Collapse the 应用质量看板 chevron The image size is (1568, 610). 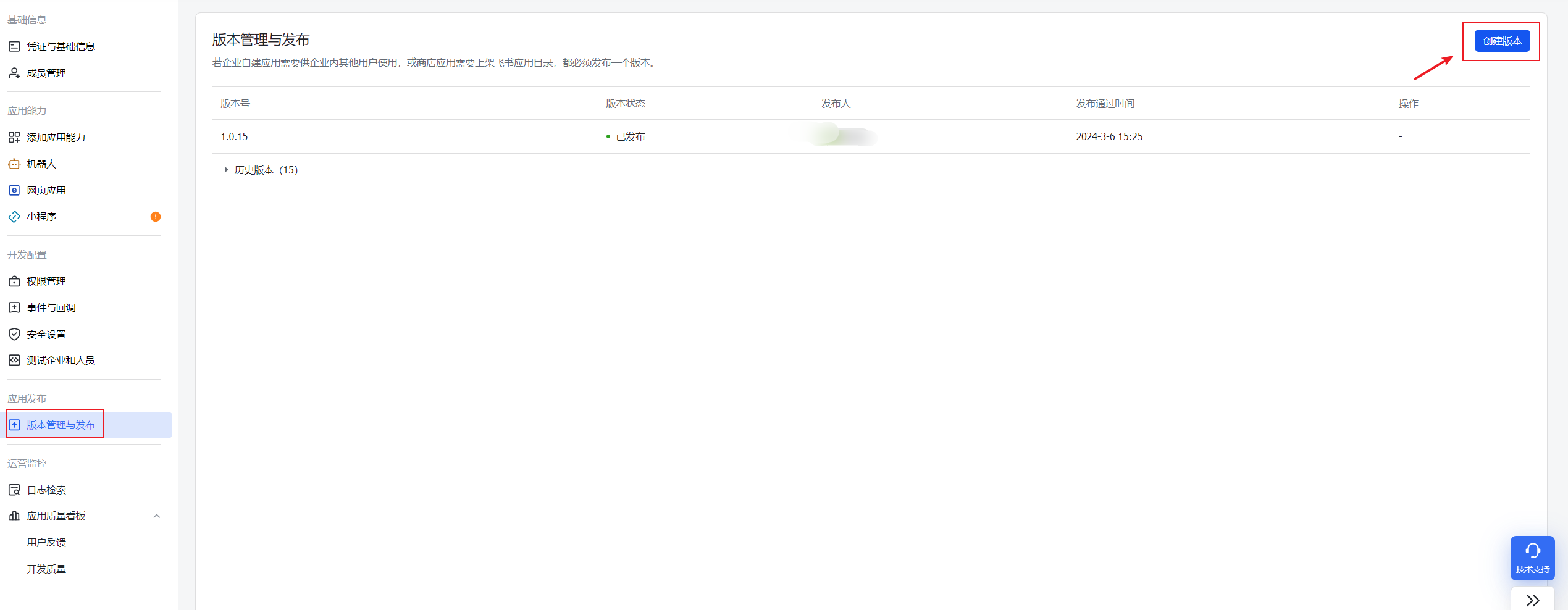point(157,516)
